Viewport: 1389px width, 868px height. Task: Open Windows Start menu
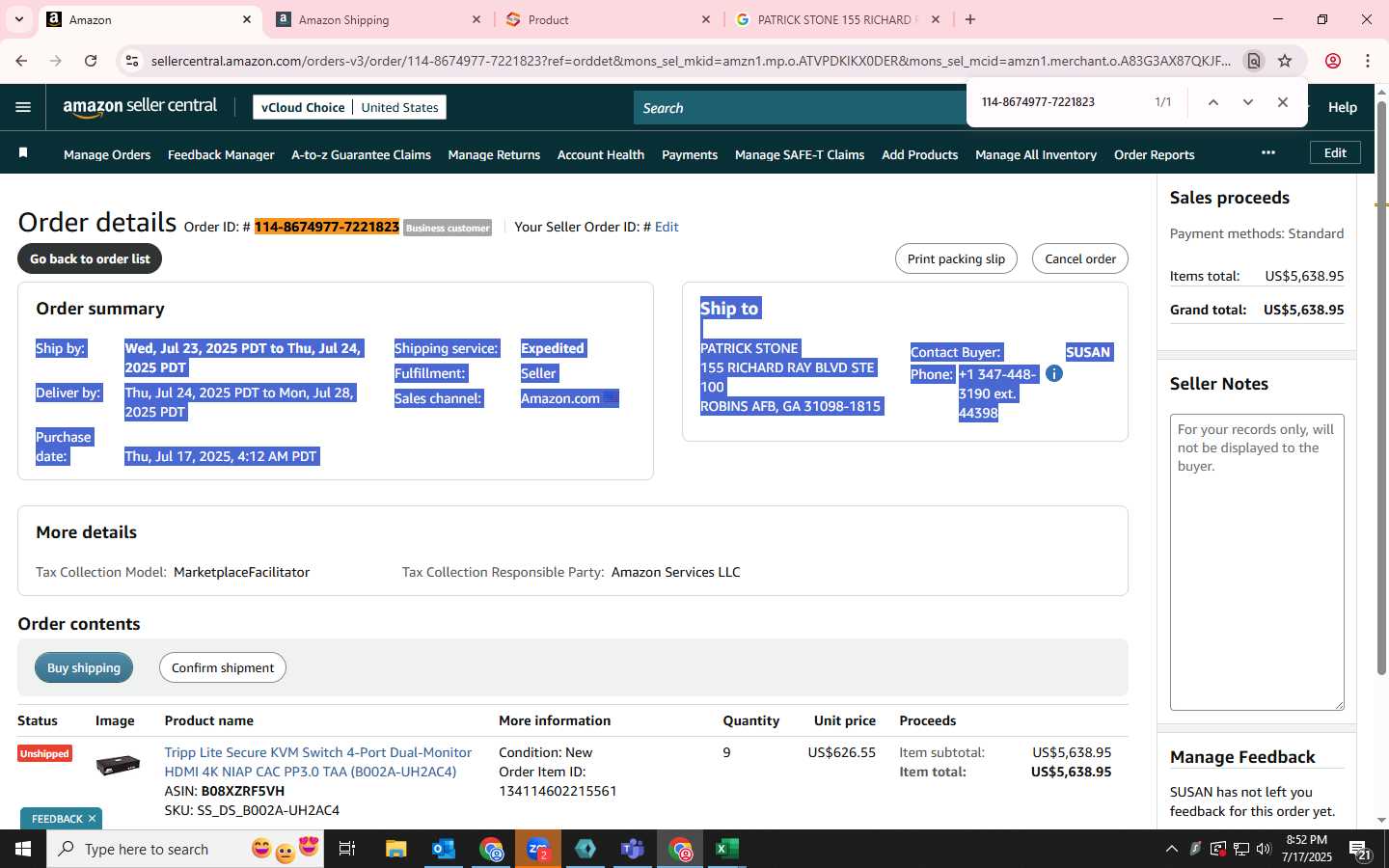(x=23, y=849)
